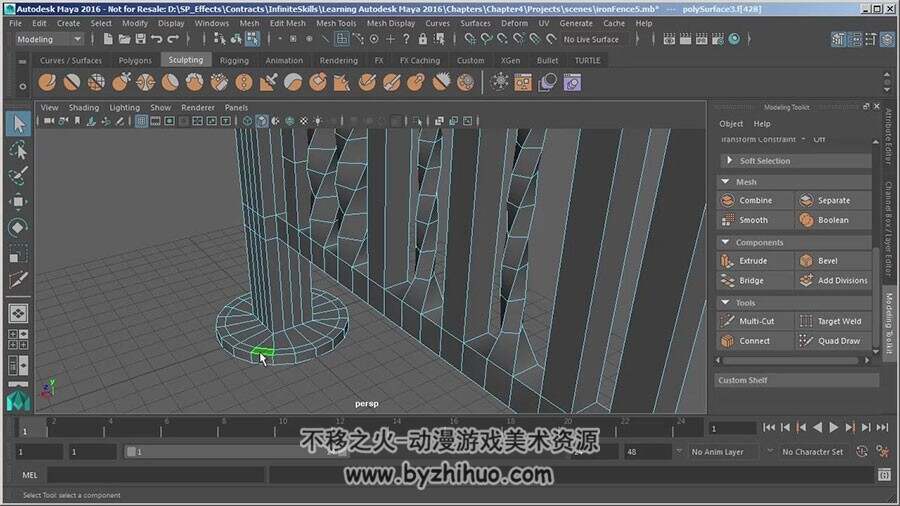This screenshot has width=900, height=506.
Task: Choose the Scale tool
Action: click(x=18, y=254)
